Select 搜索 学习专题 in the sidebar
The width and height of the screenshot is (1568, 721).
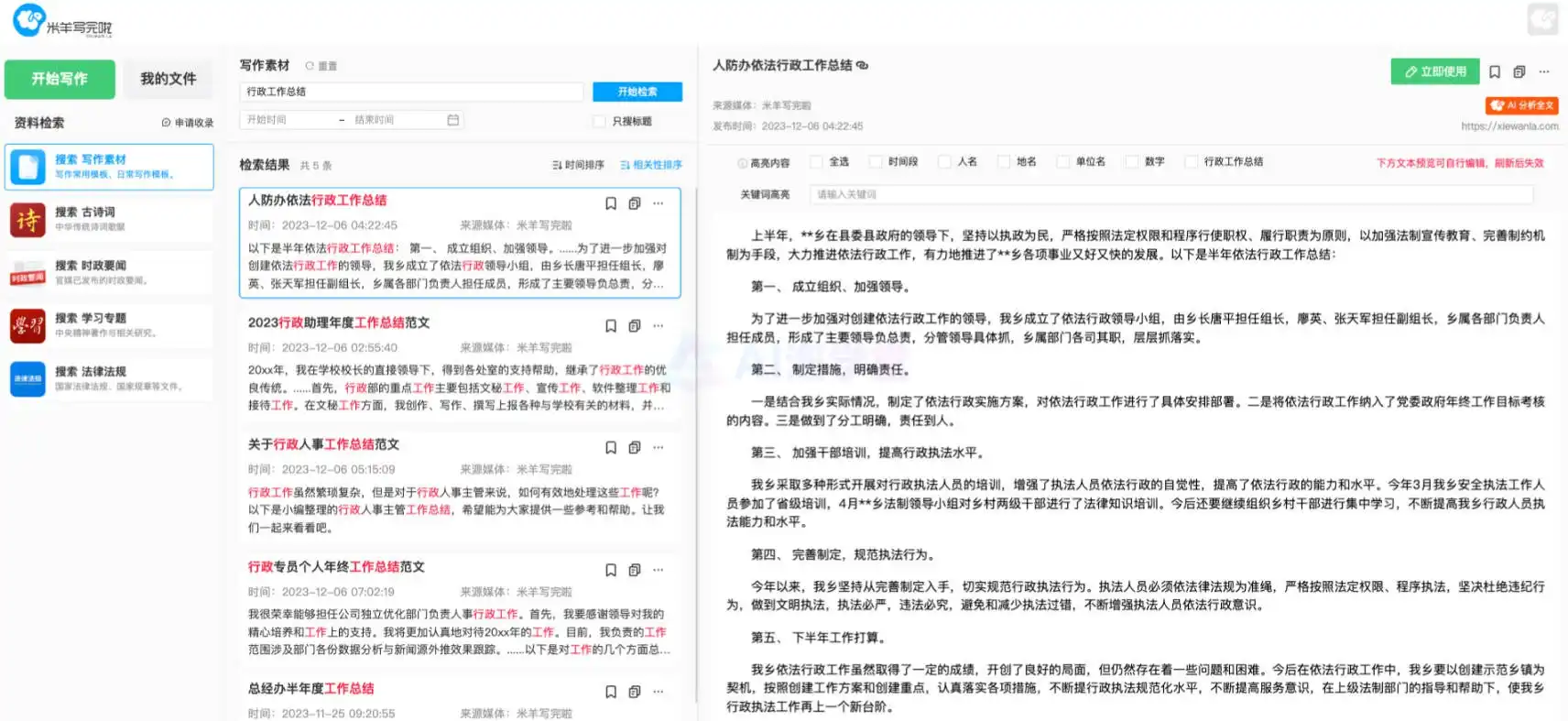(109, 325)
